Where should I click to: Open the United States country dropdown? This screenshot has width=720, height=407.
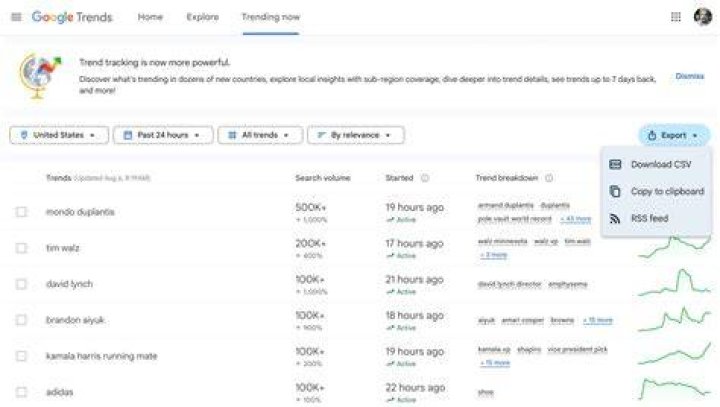59,135
